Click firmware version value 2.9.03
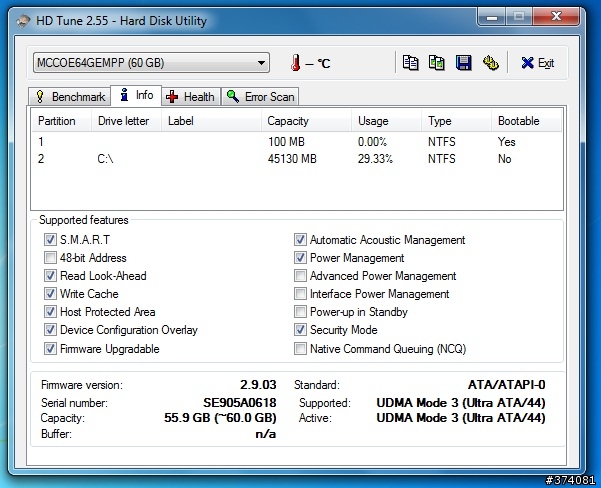601x488 pixels. (x=258, y=384)
